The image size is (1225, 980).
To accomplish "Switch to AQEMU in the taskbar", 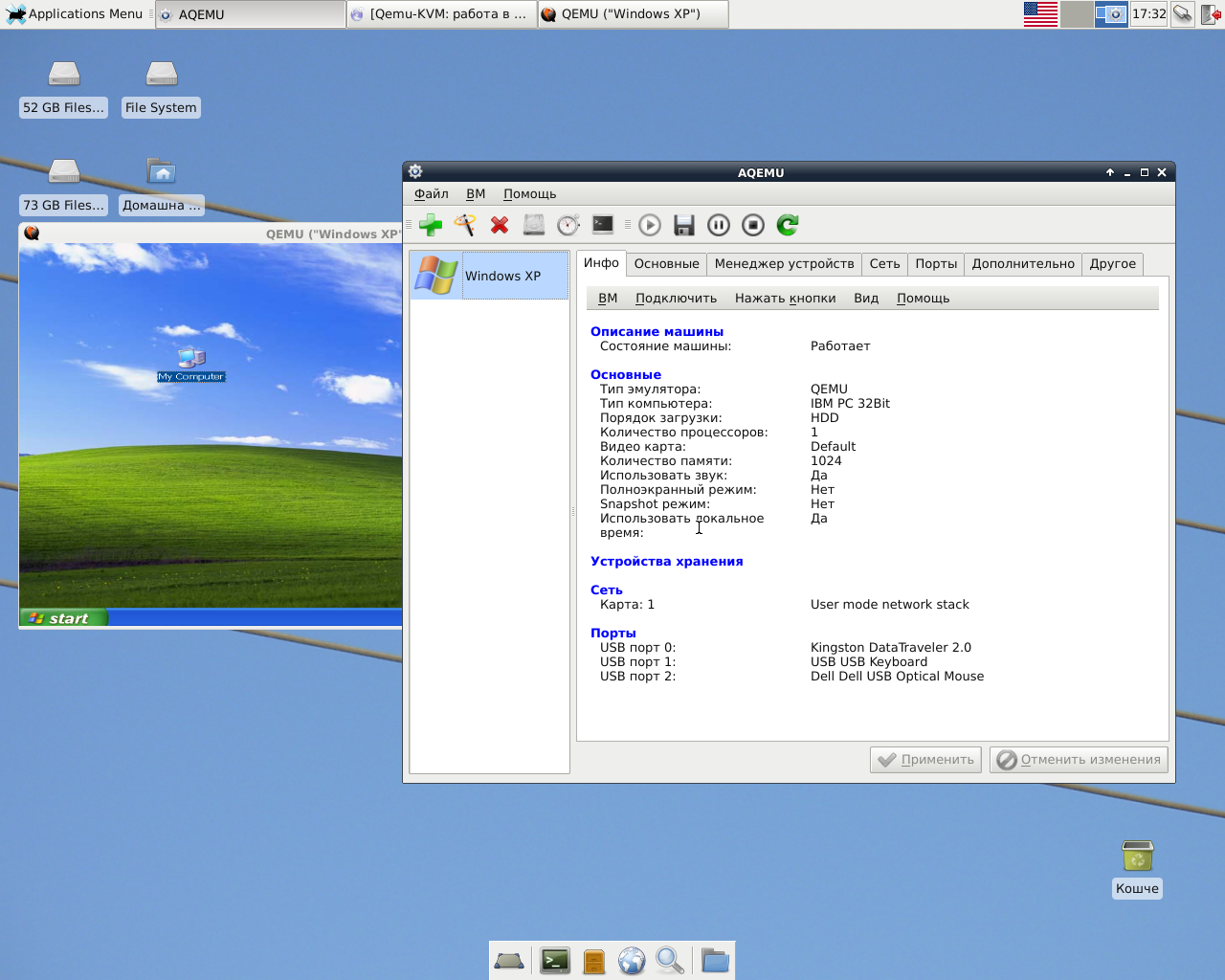I will [250, 14].
